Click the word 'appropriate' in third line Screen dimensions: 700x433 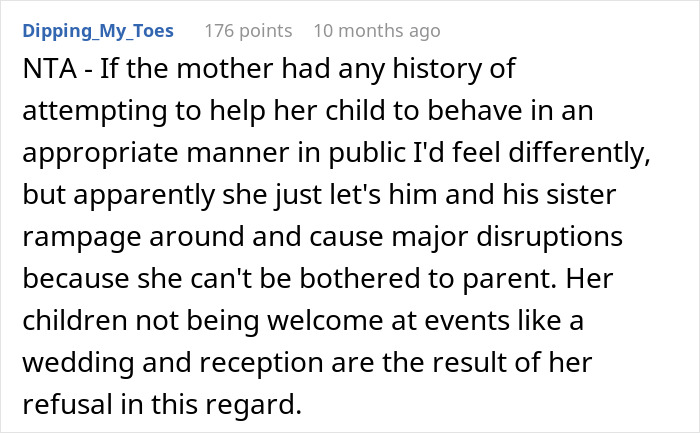(x=100, y=154)
